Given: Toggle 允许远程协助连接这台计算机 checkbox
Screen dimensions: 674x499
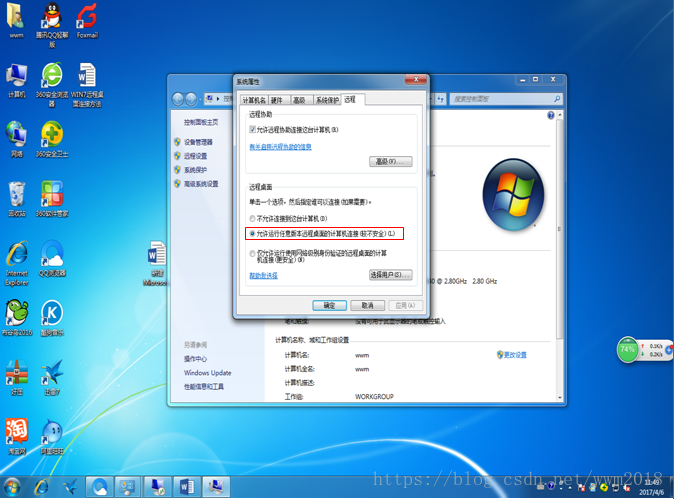Looking at the screenshot, I should pos(252,129).
